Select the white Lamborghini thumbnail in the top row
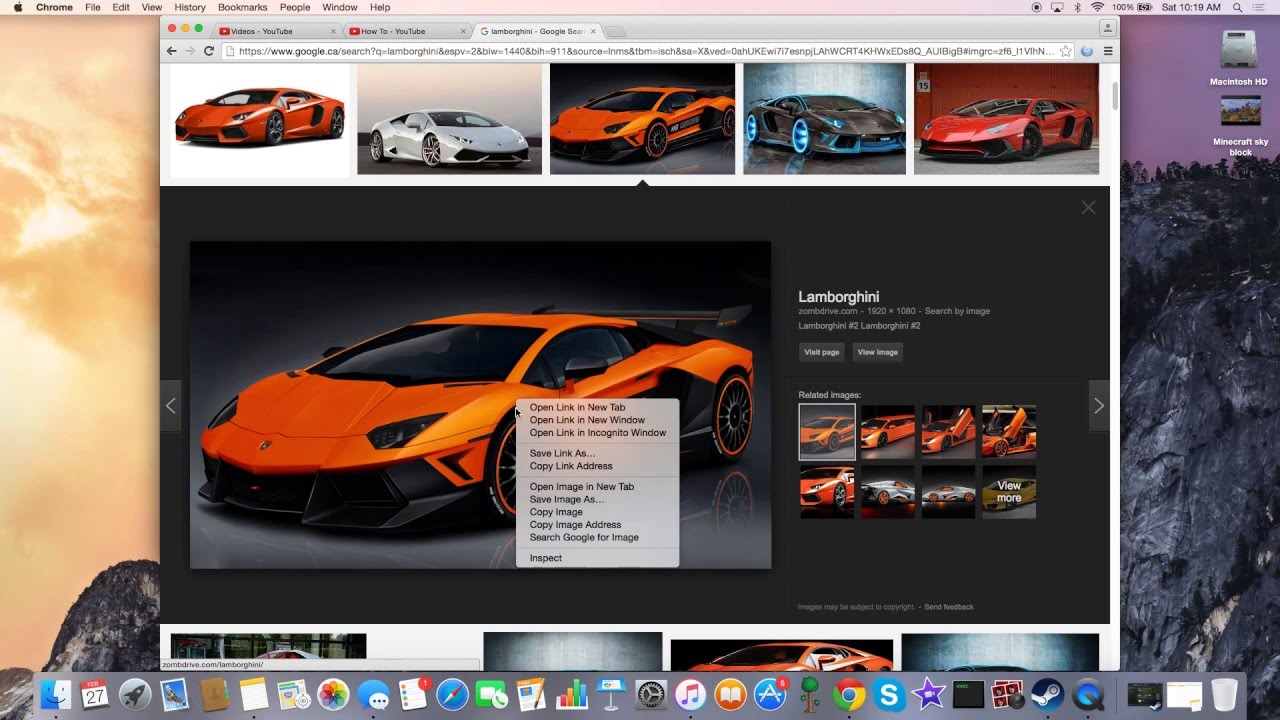Viewport: 1280px width, 720px height. click(x=450, y=119)
